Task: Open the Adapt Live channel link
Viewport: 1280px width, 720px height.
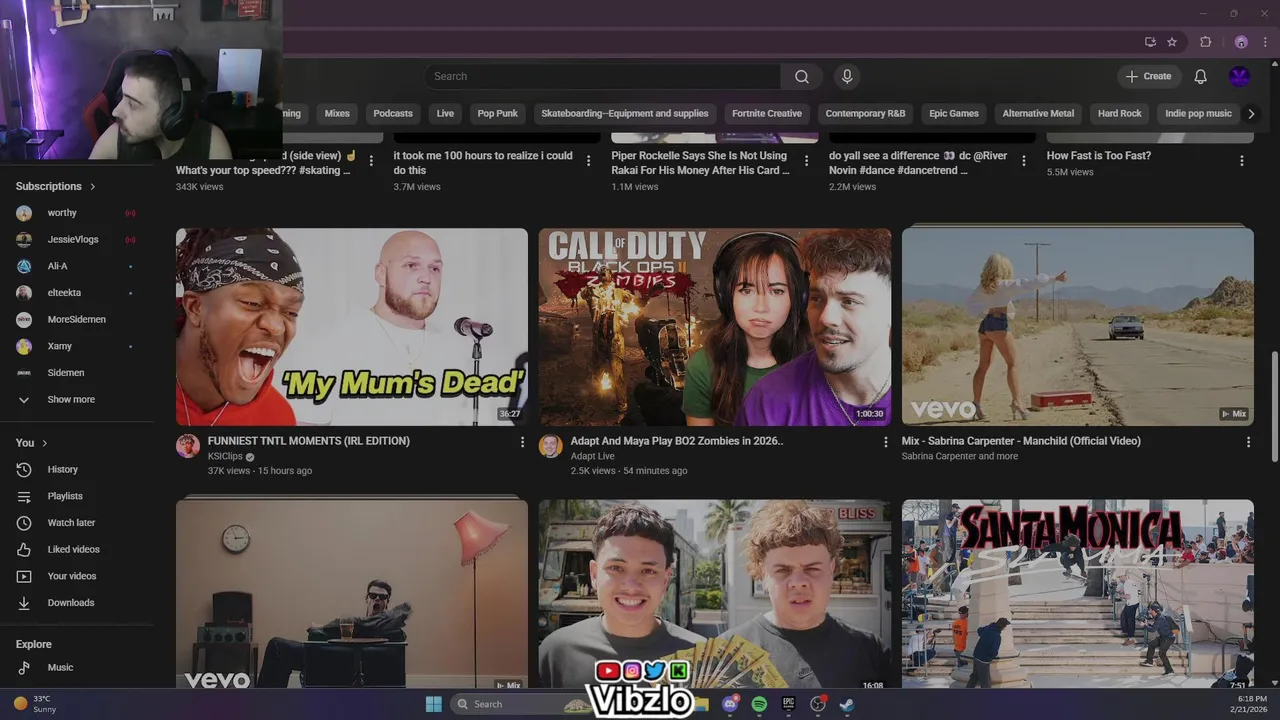Action: (592, 456)
